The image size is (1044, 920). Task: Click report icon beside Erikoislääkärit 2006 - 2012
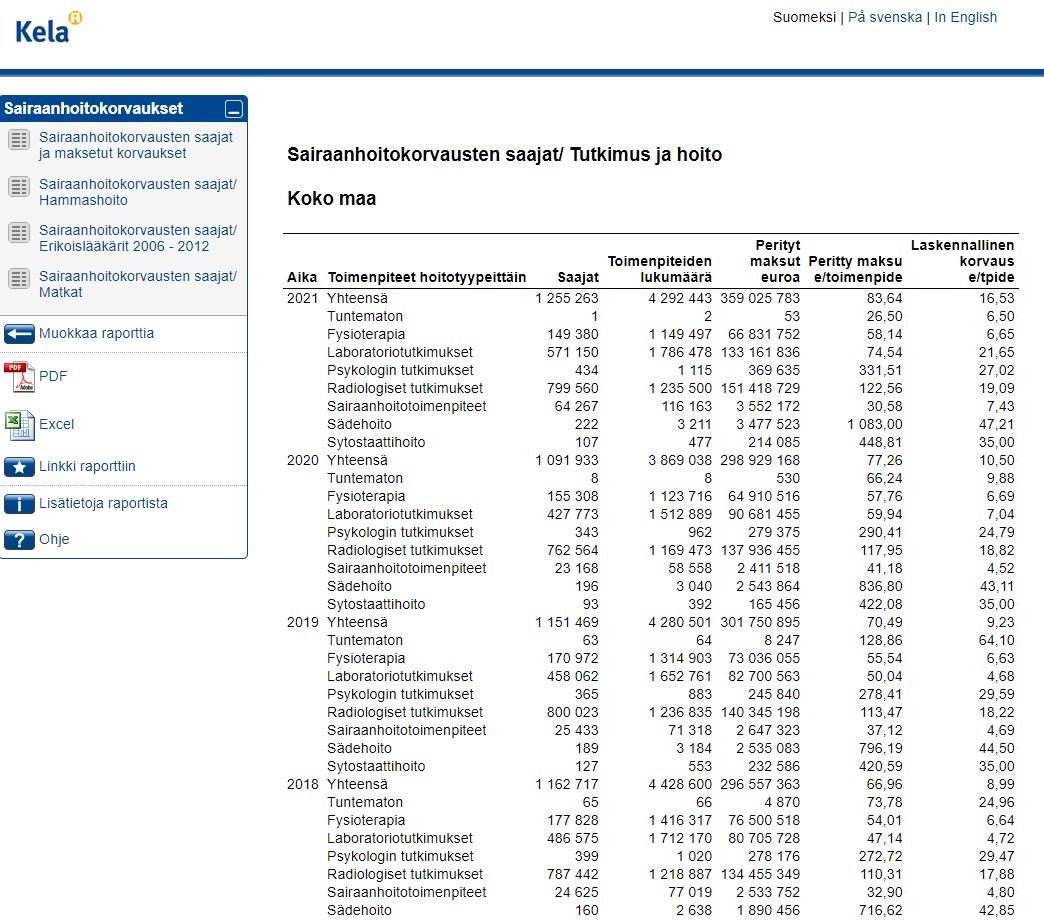tap(19, 233)
